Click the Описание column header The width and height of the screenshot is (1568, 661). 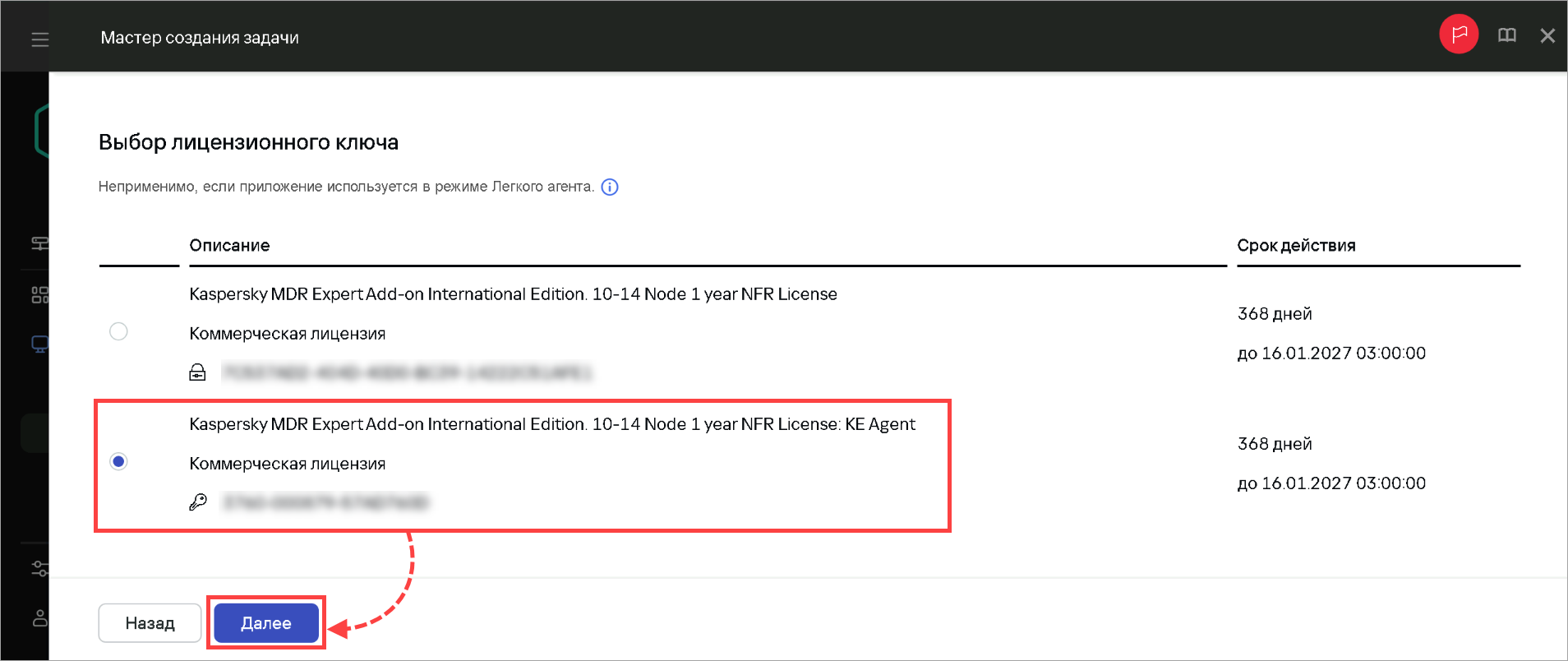point(229,245)
